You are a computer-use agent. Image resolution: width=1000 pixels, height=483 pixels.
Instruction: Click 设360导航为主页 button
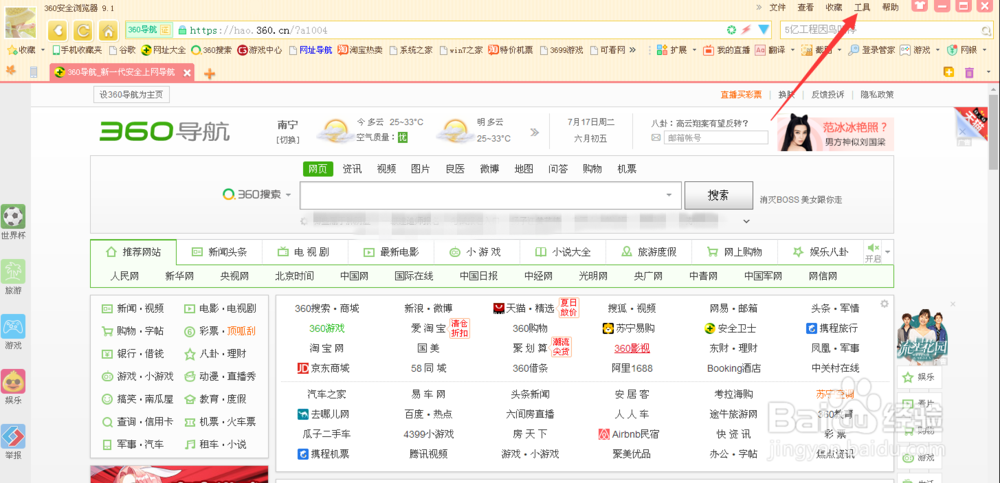click(131, 94)
